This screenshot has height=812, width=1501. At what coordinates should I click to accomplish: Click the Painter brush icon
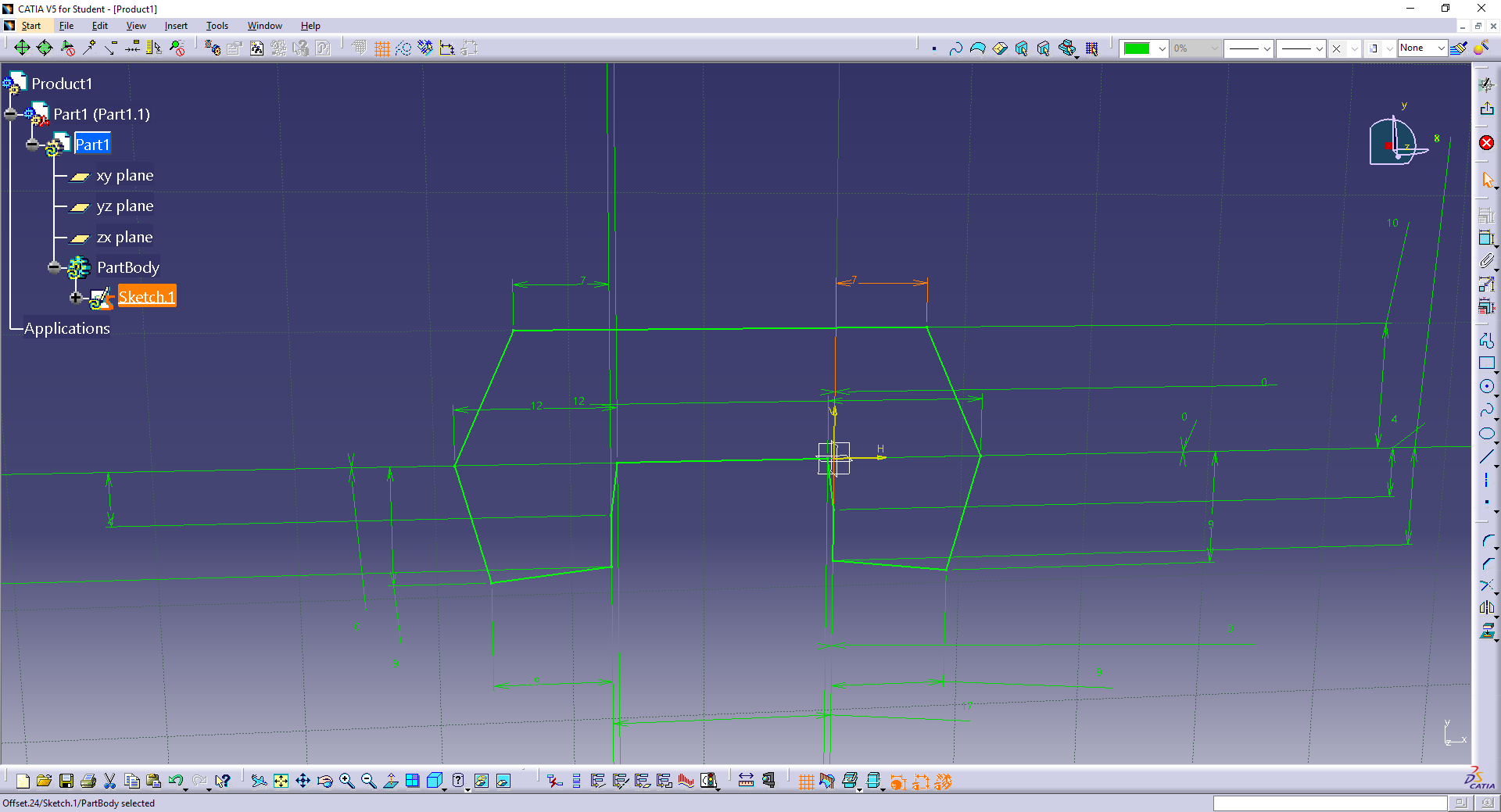[x=1459, y=48]
